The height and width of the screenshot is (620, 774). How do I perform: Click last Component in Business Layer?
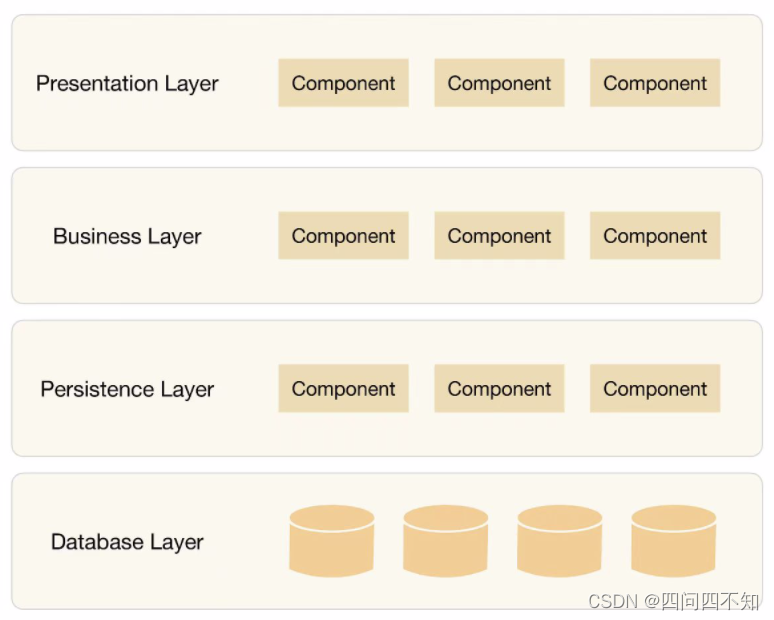655,236
